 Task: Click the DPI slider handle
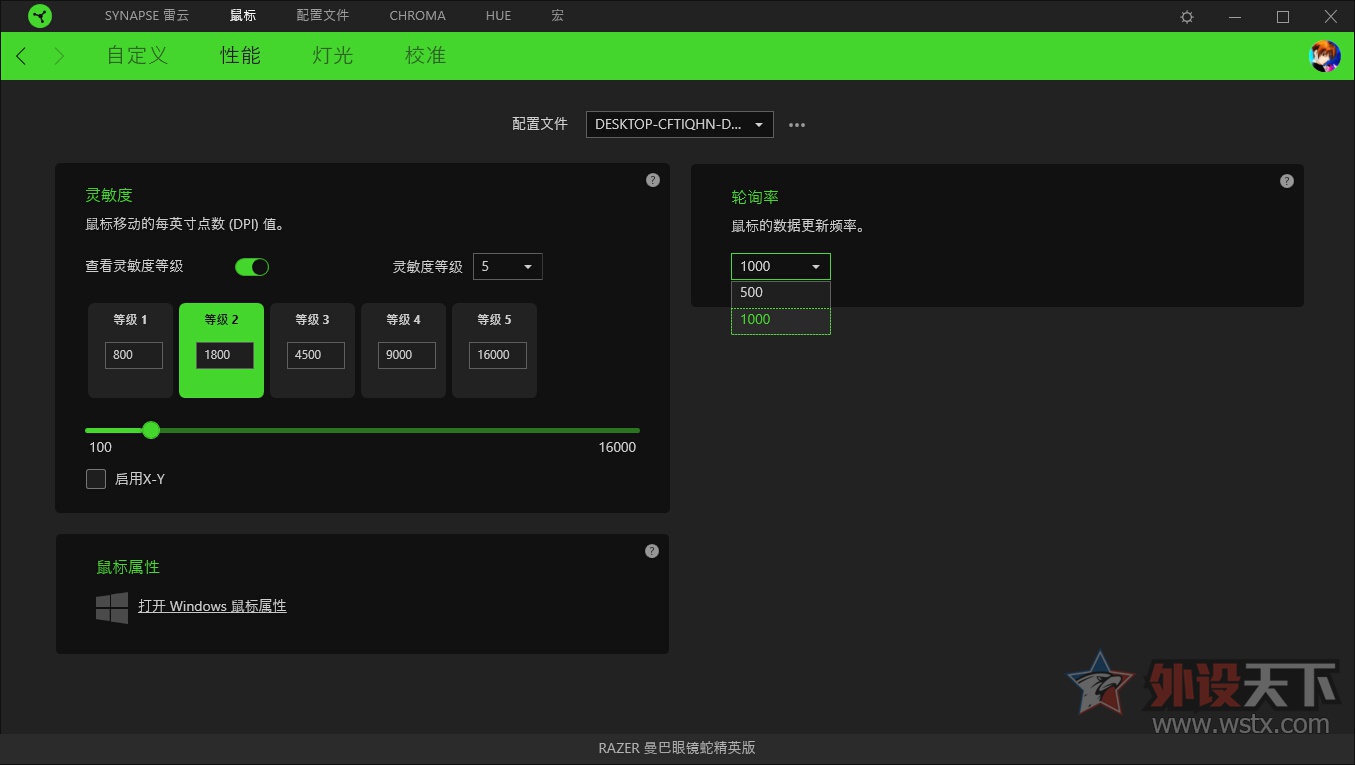pyautogui.click(x=151, y=430)
